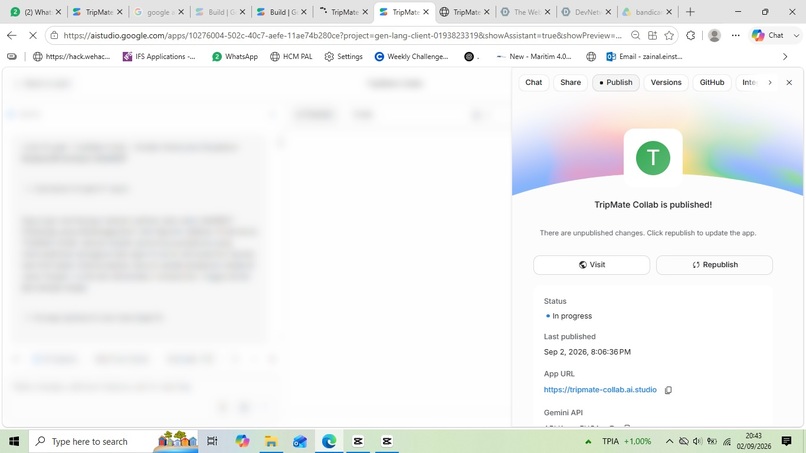806x453 pixels.
Task: Open the Email - zainal.einst bookmark
Action: point(644,57)
